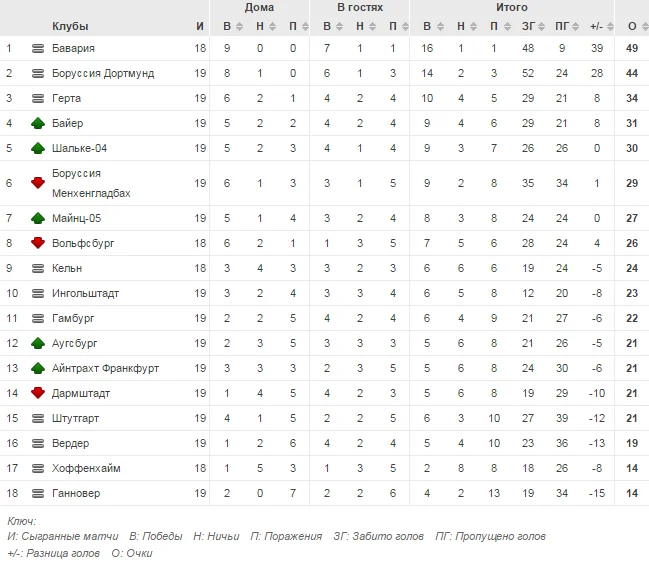Click red down arrow beside Боруссия Менхенгладбах

(38, 183)
